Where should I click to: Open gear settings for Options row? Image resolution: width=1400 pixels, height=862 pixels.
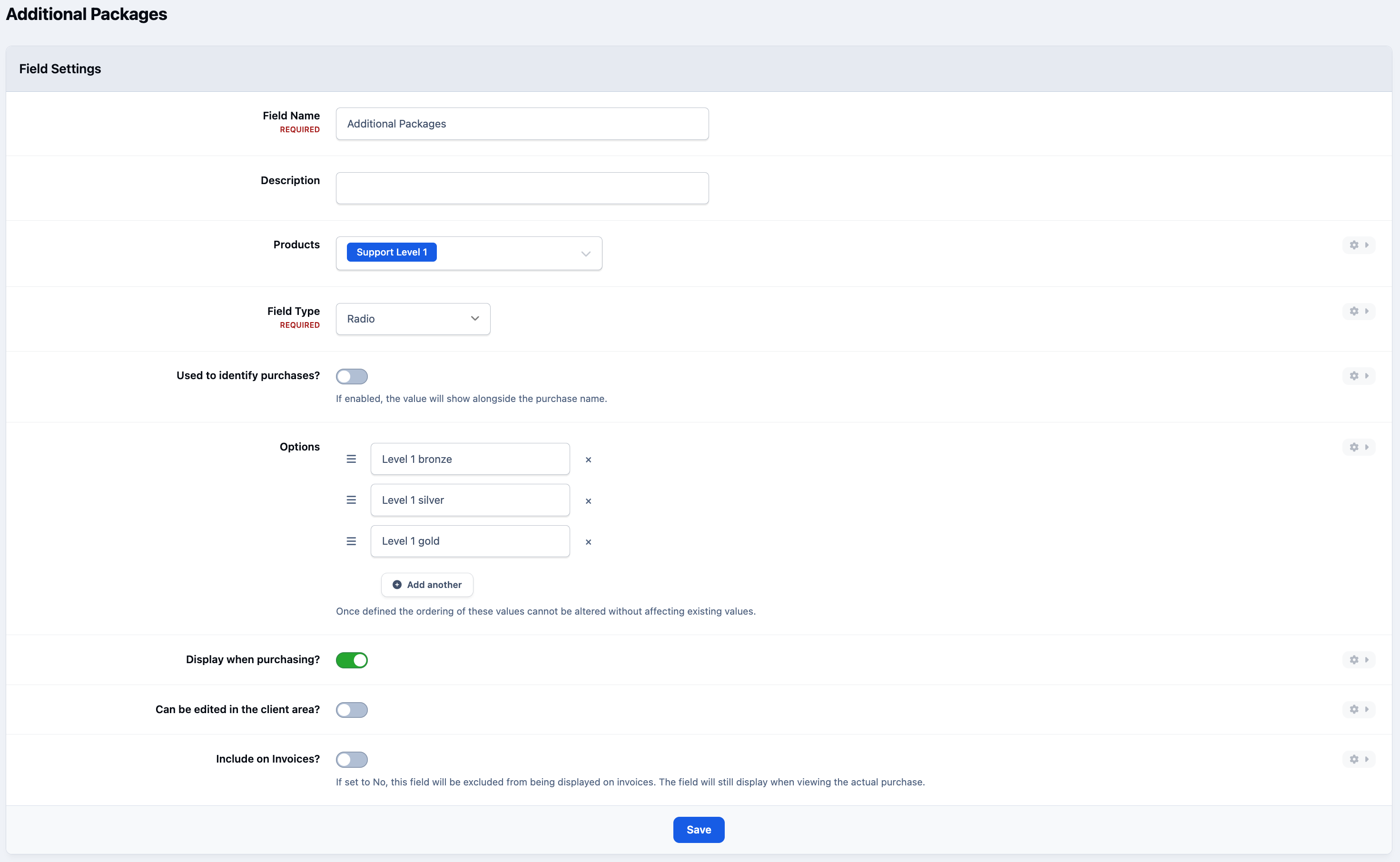[x=1359, y=447]
